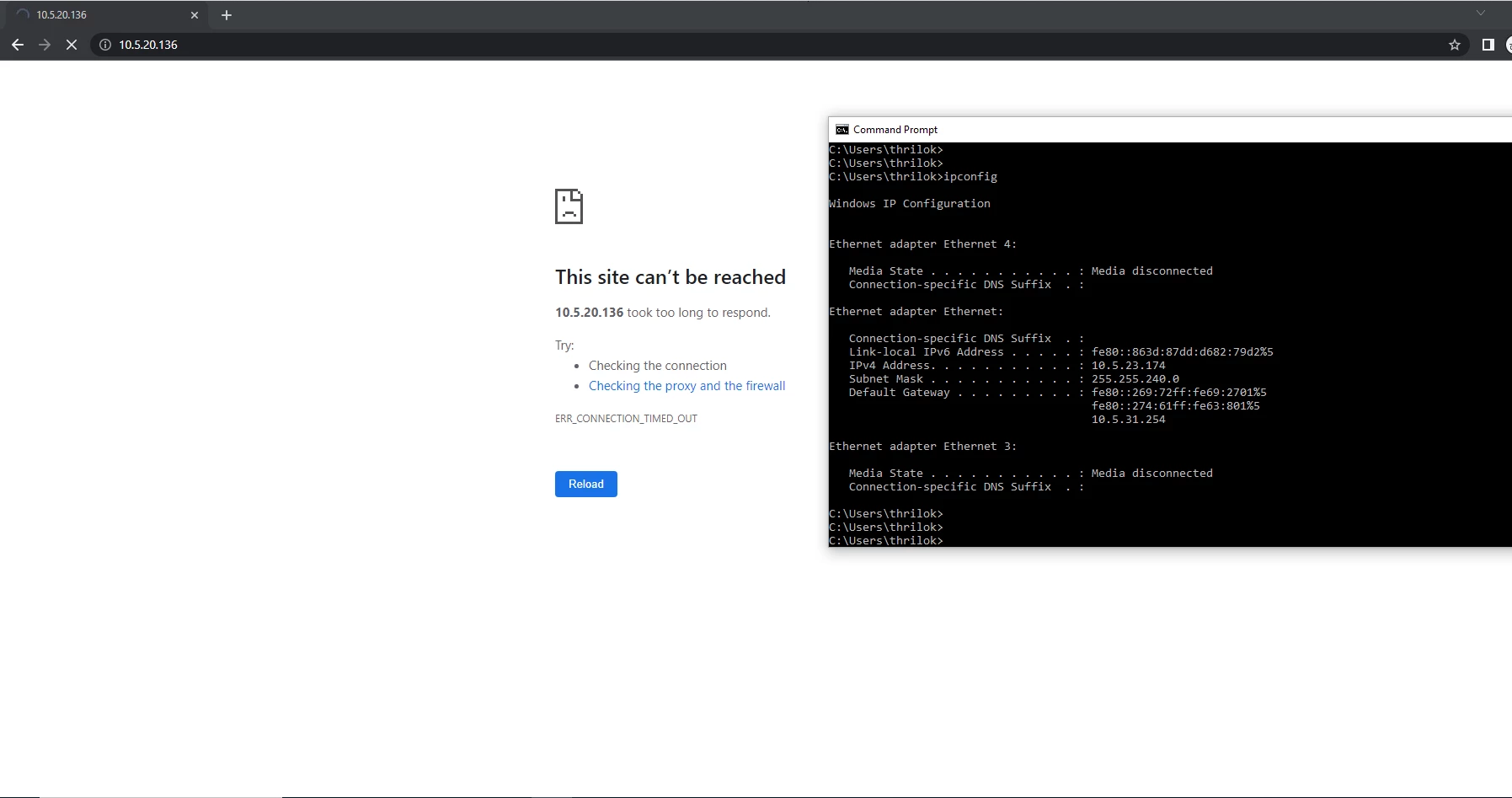Click subnet mask 255.255.240.0 in Command Prompt
This screenshot has width=1512, height=798.
coord(1135,379)
